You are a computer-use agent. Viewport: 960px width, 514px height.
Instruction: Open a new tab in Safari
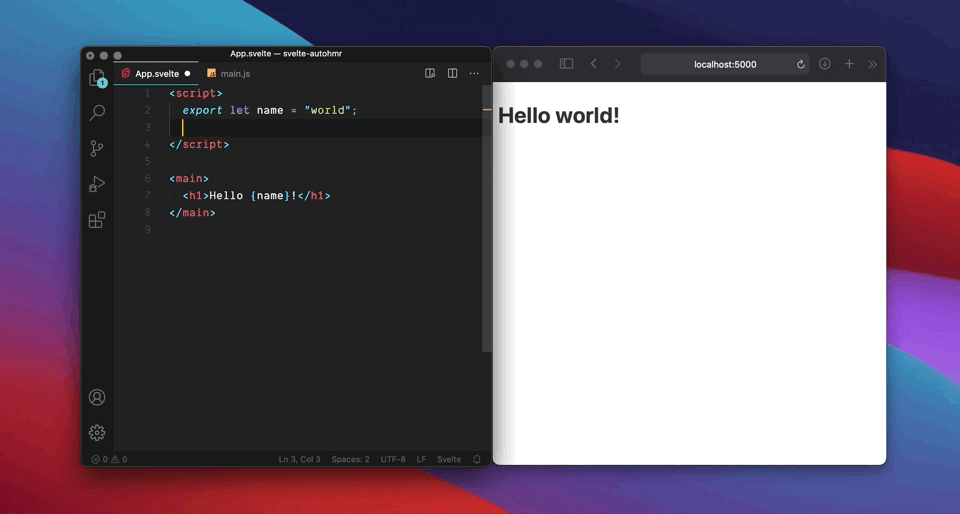849,64
